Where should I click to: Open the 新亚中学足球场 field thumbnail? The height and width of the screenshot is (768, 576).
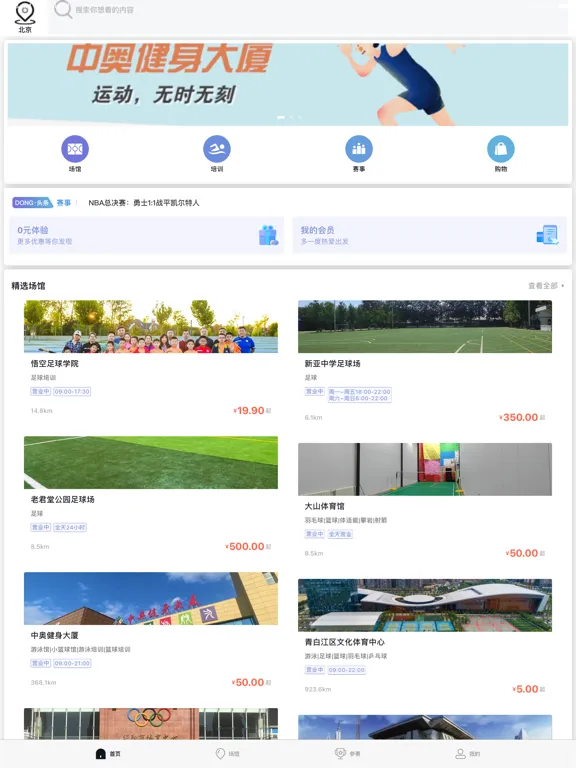point(425,327)
